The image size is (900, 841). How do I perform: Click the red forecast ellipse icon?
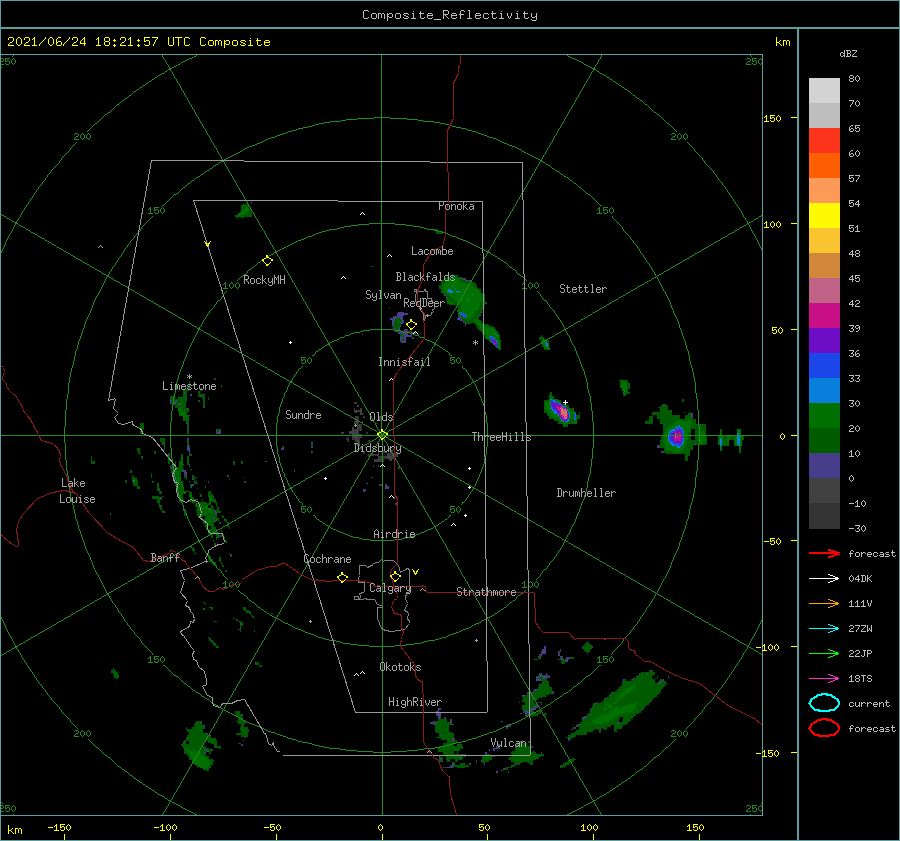point(824,728)
